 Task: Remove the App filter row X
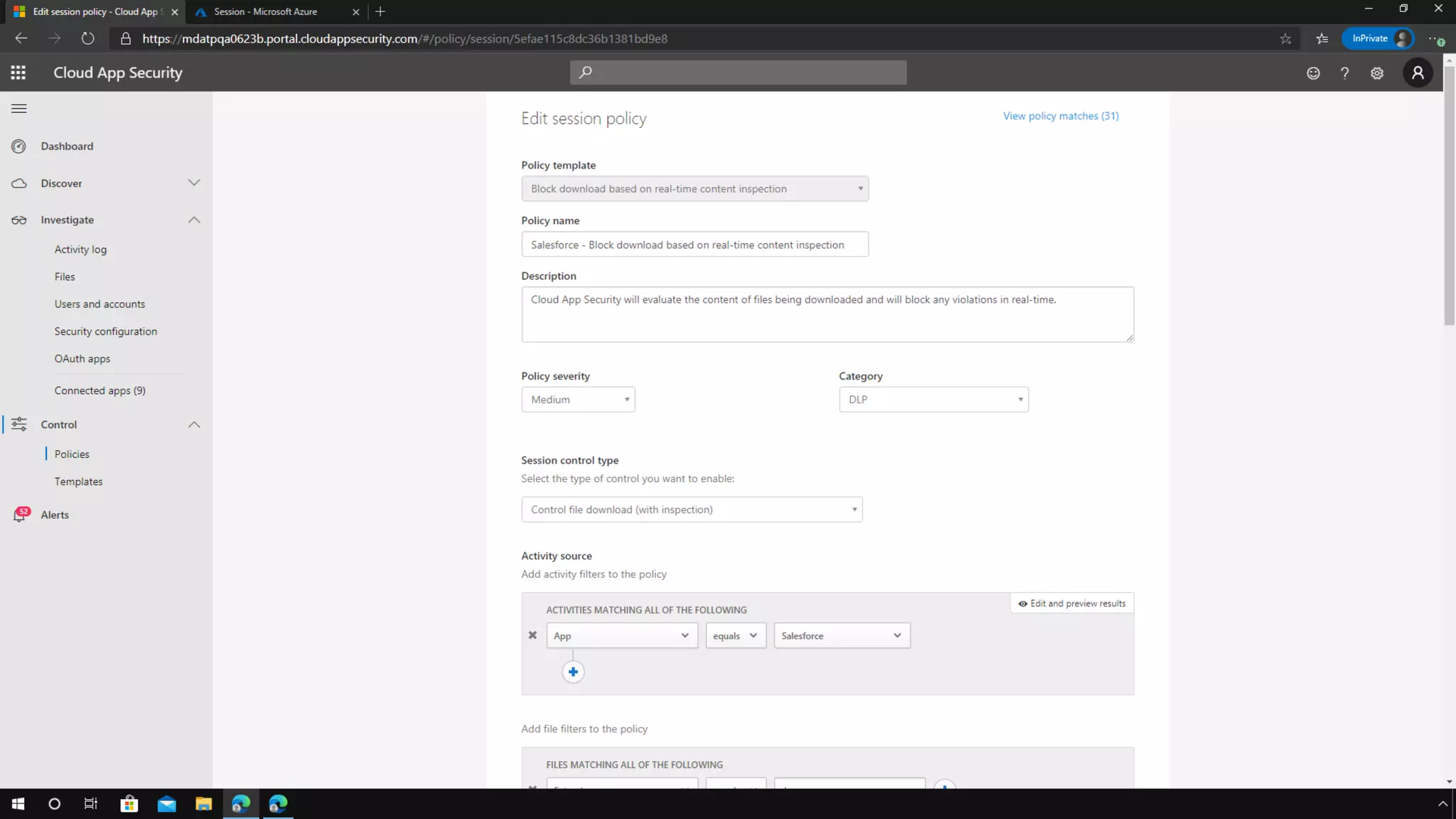532,636
